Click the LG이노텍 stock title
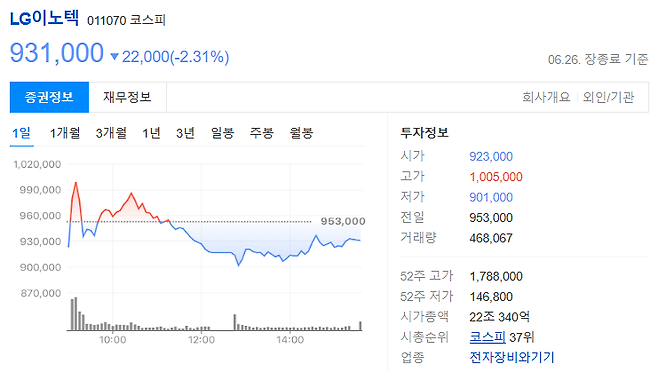 (44, 18)
